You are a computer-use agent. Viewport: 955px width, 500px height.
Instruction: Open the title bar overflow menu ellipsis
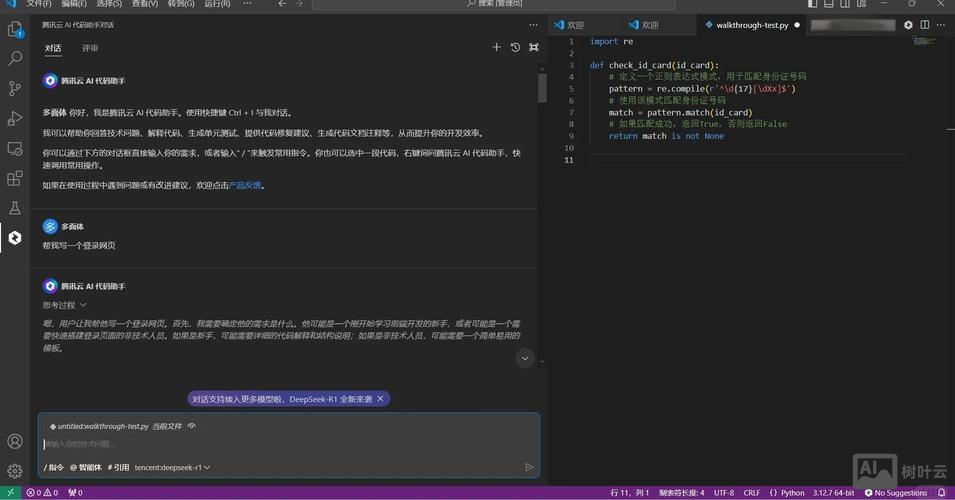point(247,4)
